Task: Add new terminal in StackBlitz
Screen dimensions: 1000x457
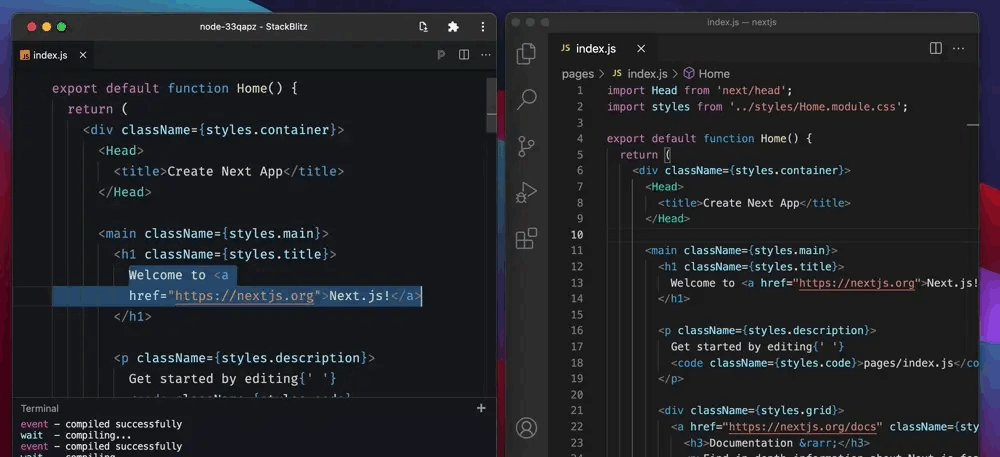Action: coord(482,408)
